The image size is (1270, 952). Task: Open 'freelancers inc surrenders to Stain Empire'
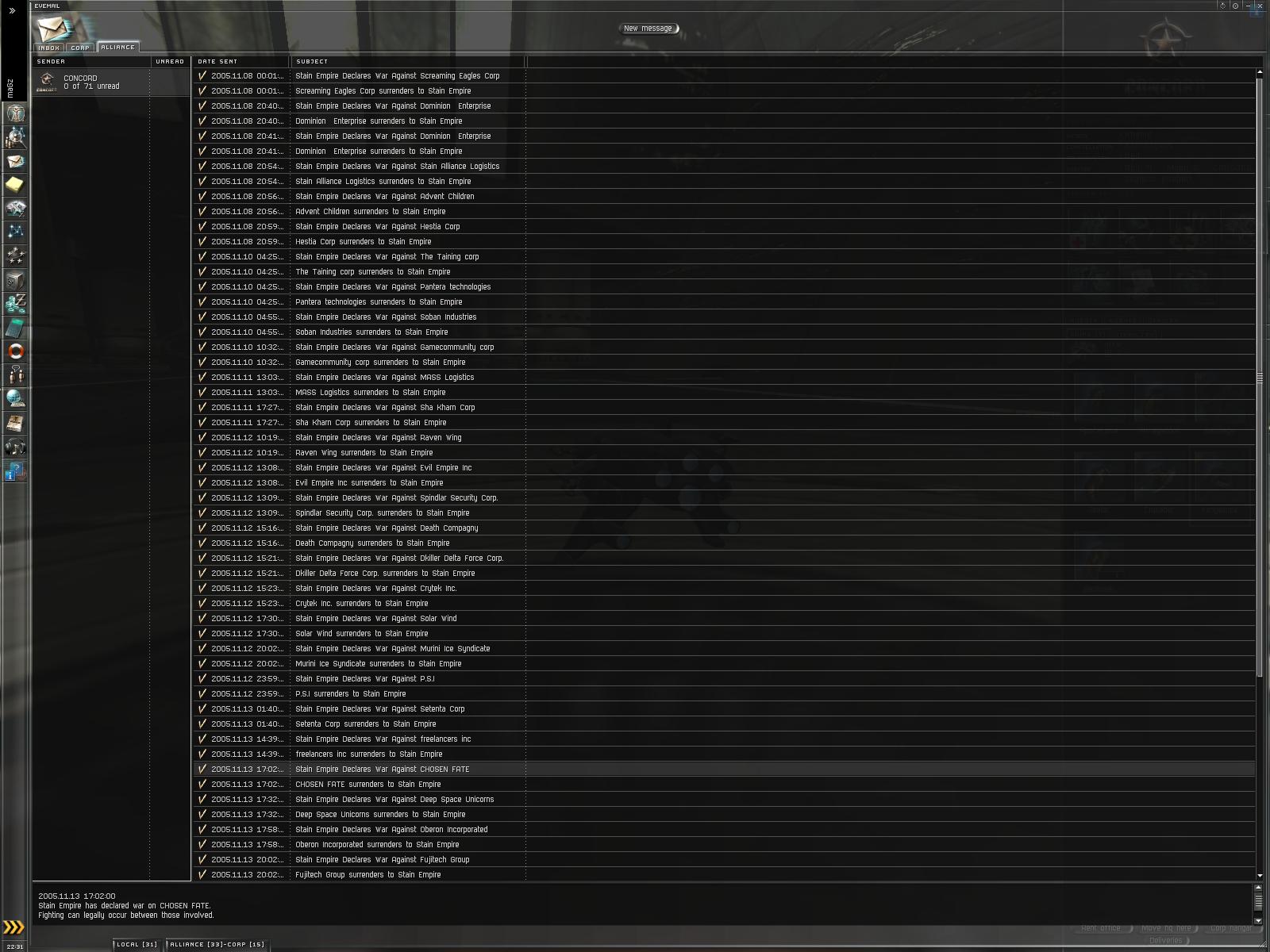(725, 754)
